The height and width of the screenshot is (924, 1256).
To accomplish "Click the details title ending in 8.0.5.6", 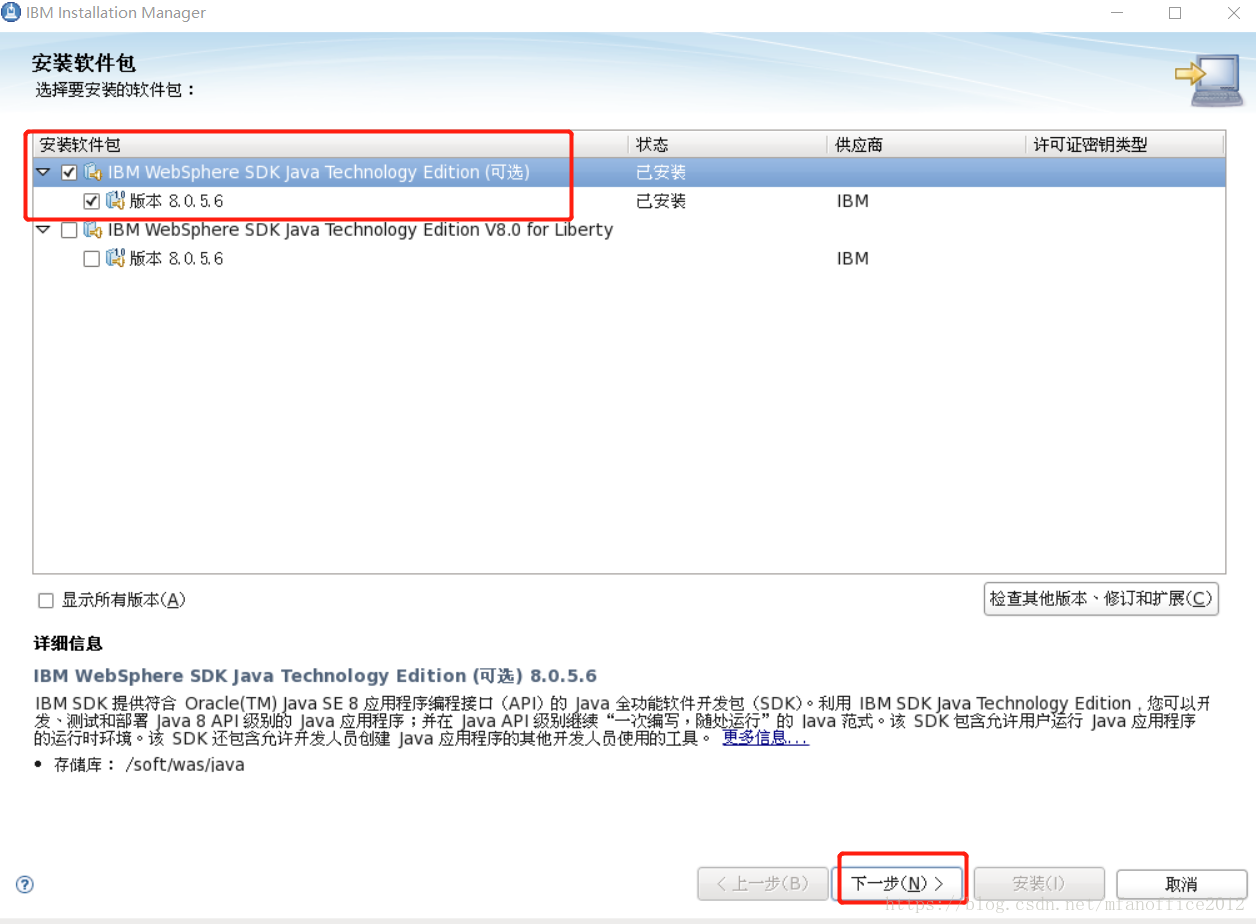I will (x=315, y=676).
